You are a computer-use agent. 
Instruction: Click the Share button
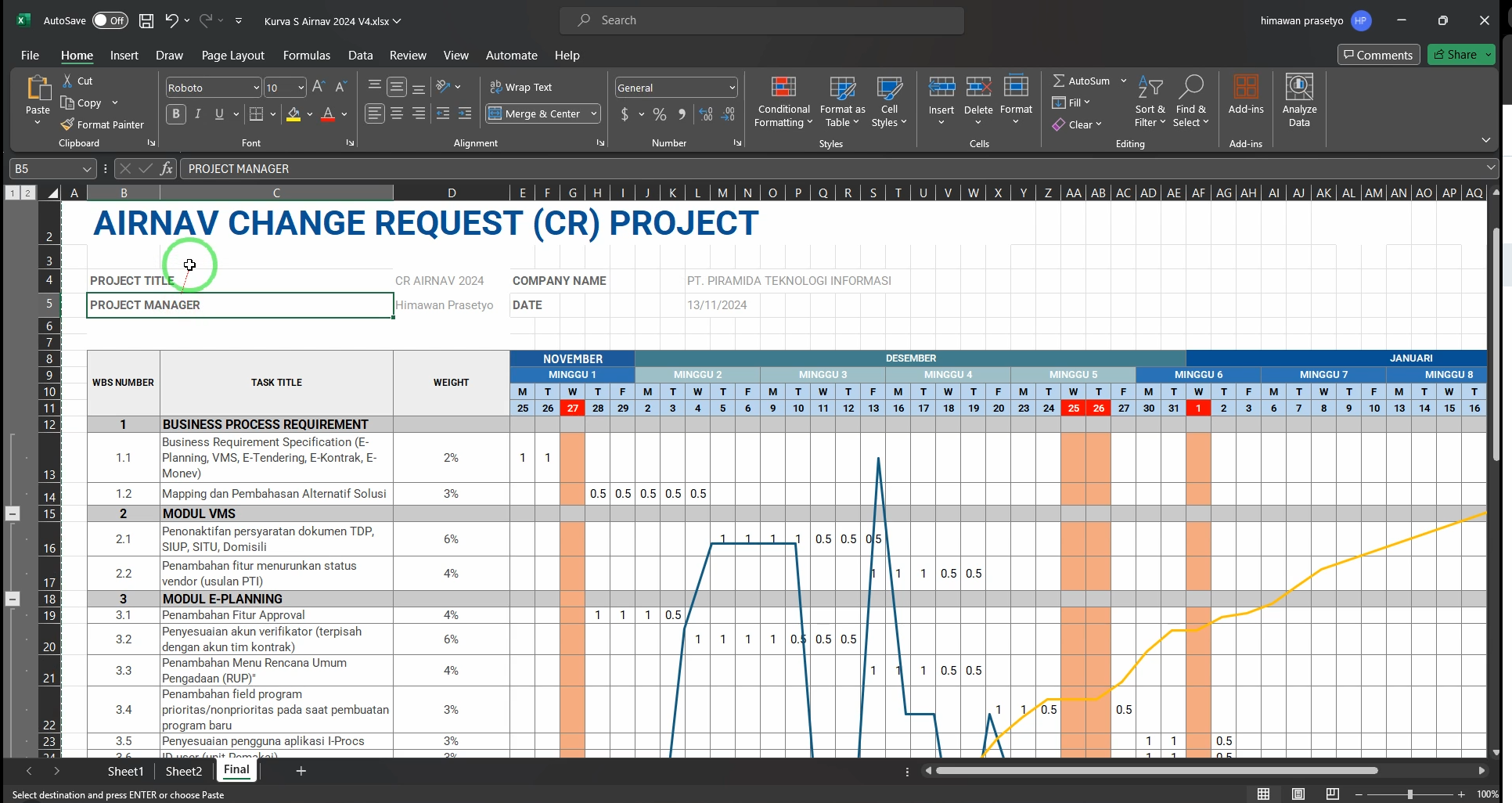(1454, 55)
